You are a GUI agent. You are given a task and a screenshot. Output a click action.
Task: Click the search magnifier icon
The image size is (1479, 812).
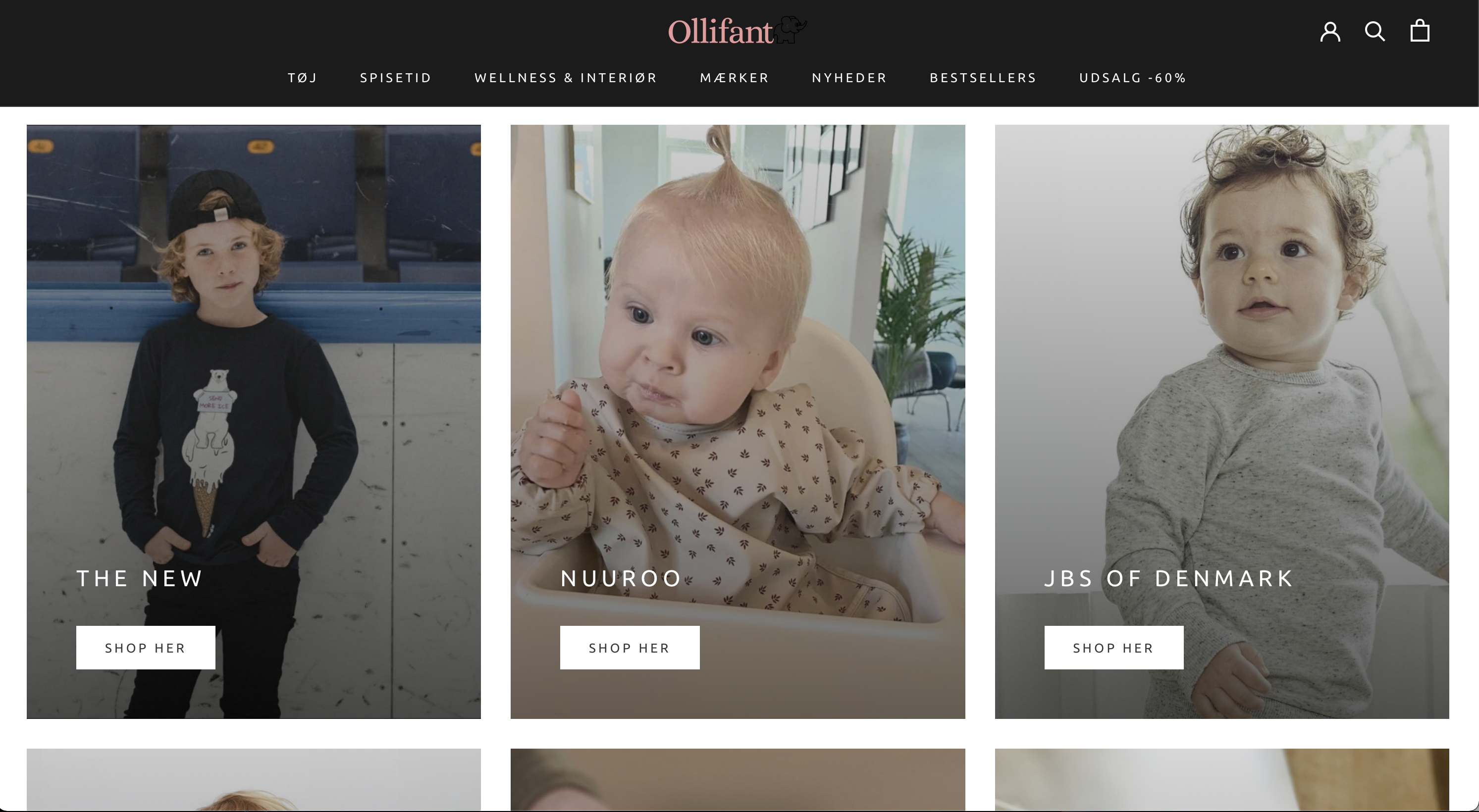(x=1374, y=32)
